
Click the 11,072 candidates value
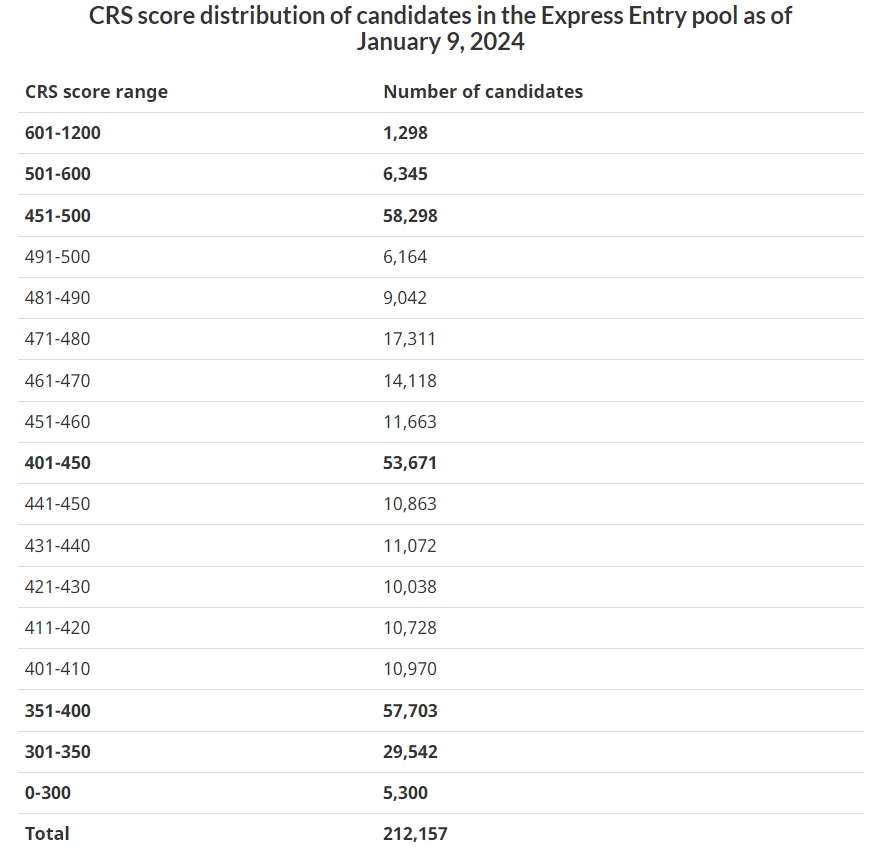click(410, 546)
